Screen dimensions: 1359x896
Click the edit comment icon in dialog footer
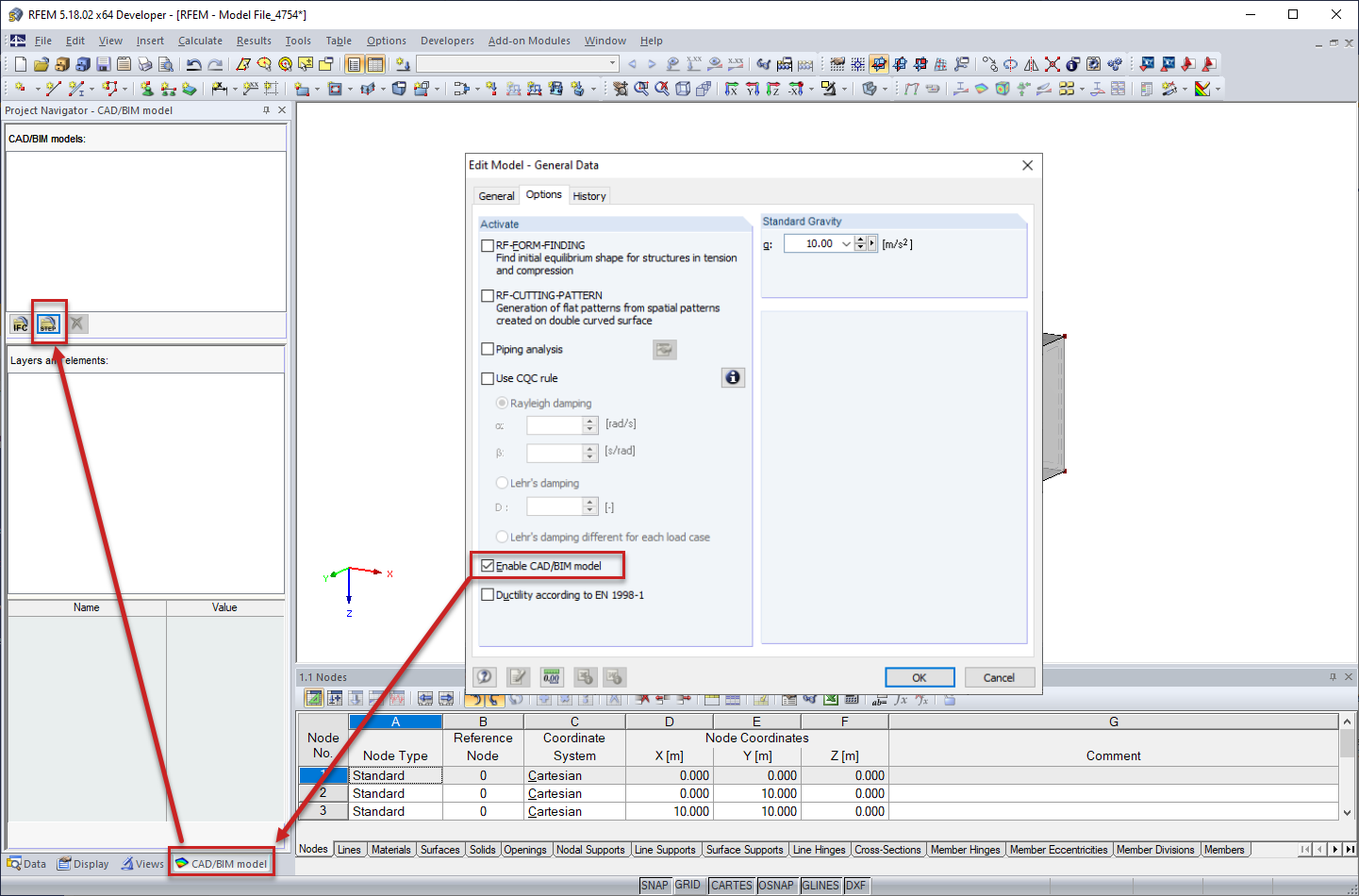(x=518, y=677)
